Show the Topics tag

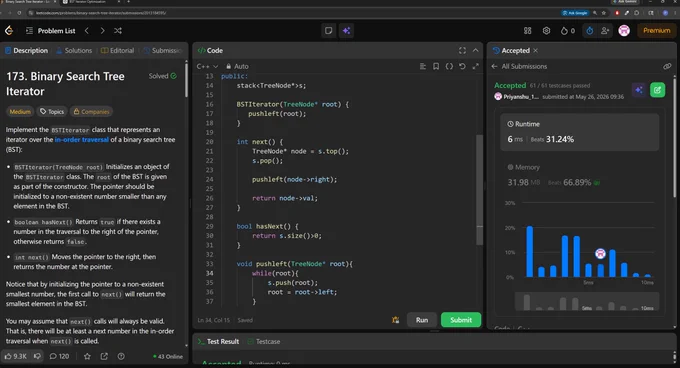[x=52, y=112]
